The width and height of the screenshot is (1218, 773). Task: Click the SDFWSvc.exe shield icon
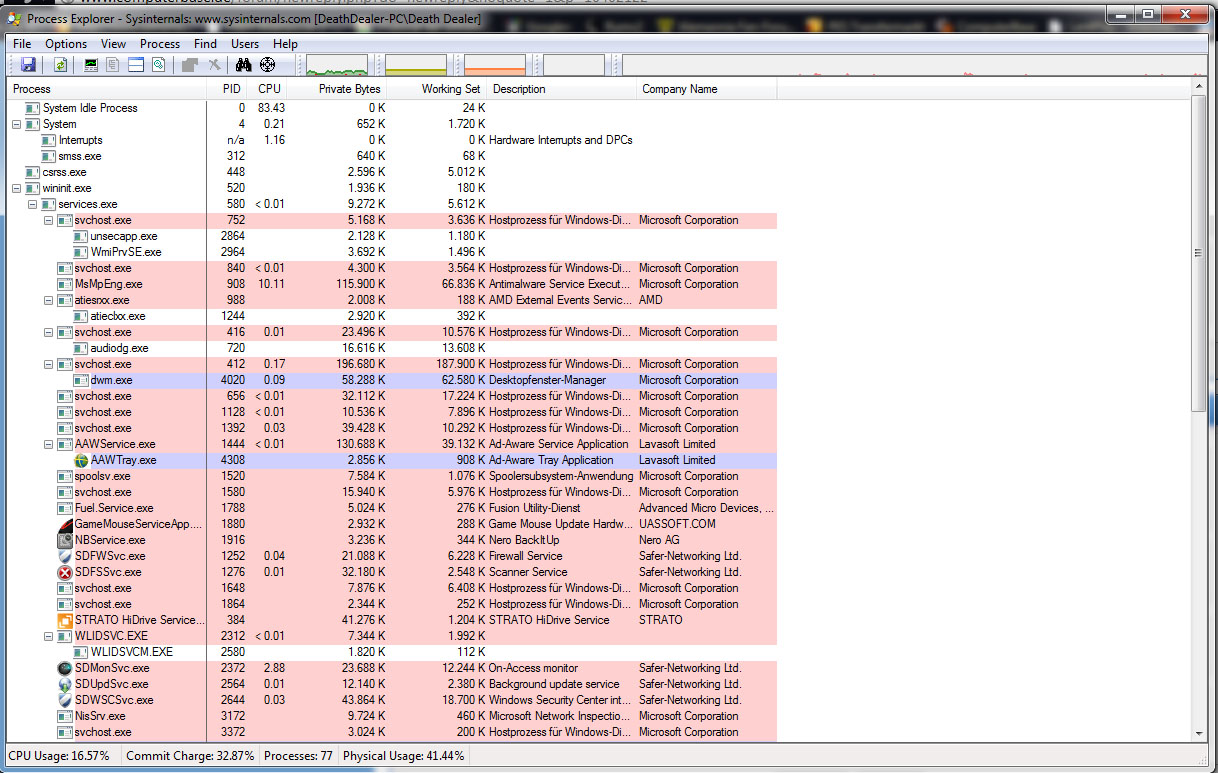[66, 556]
